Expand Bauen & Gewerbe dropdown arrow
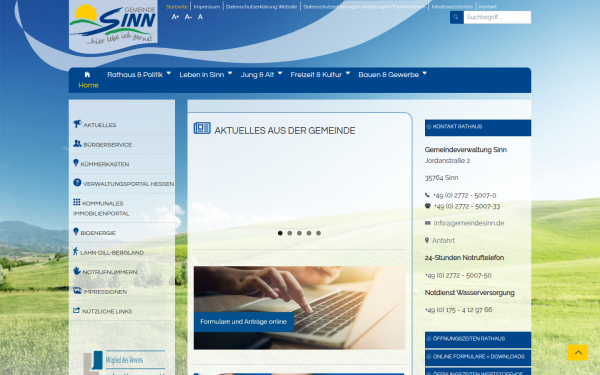The image size is (600, 375). pos(425,73)
